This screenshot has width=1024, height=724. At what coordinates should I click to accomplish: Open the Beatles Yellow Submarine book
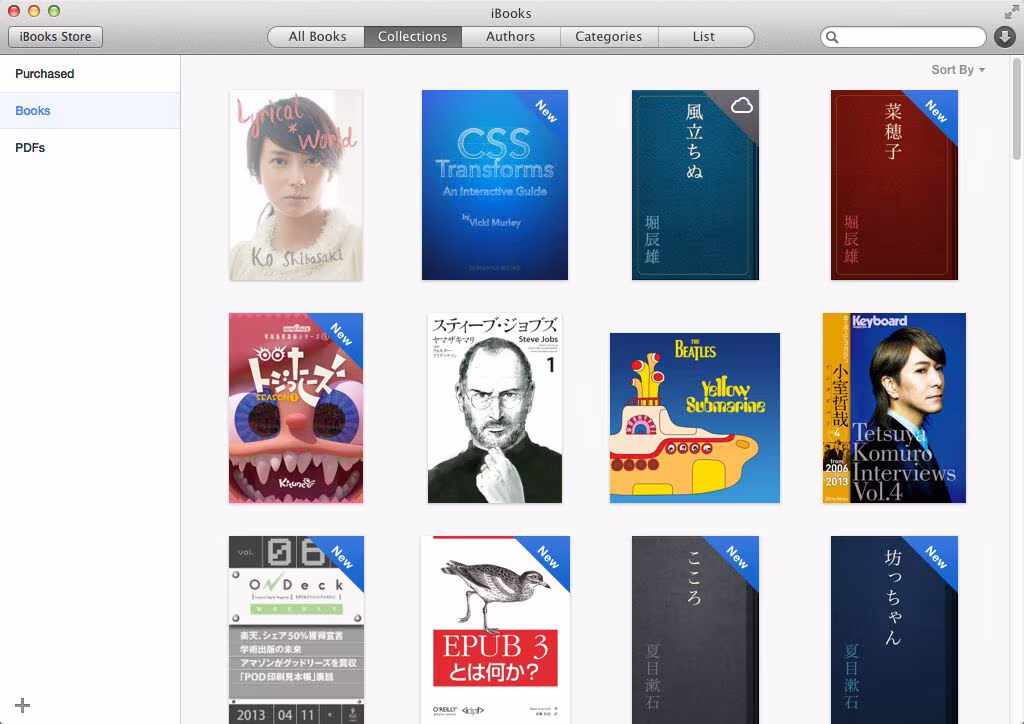(695, 418)
